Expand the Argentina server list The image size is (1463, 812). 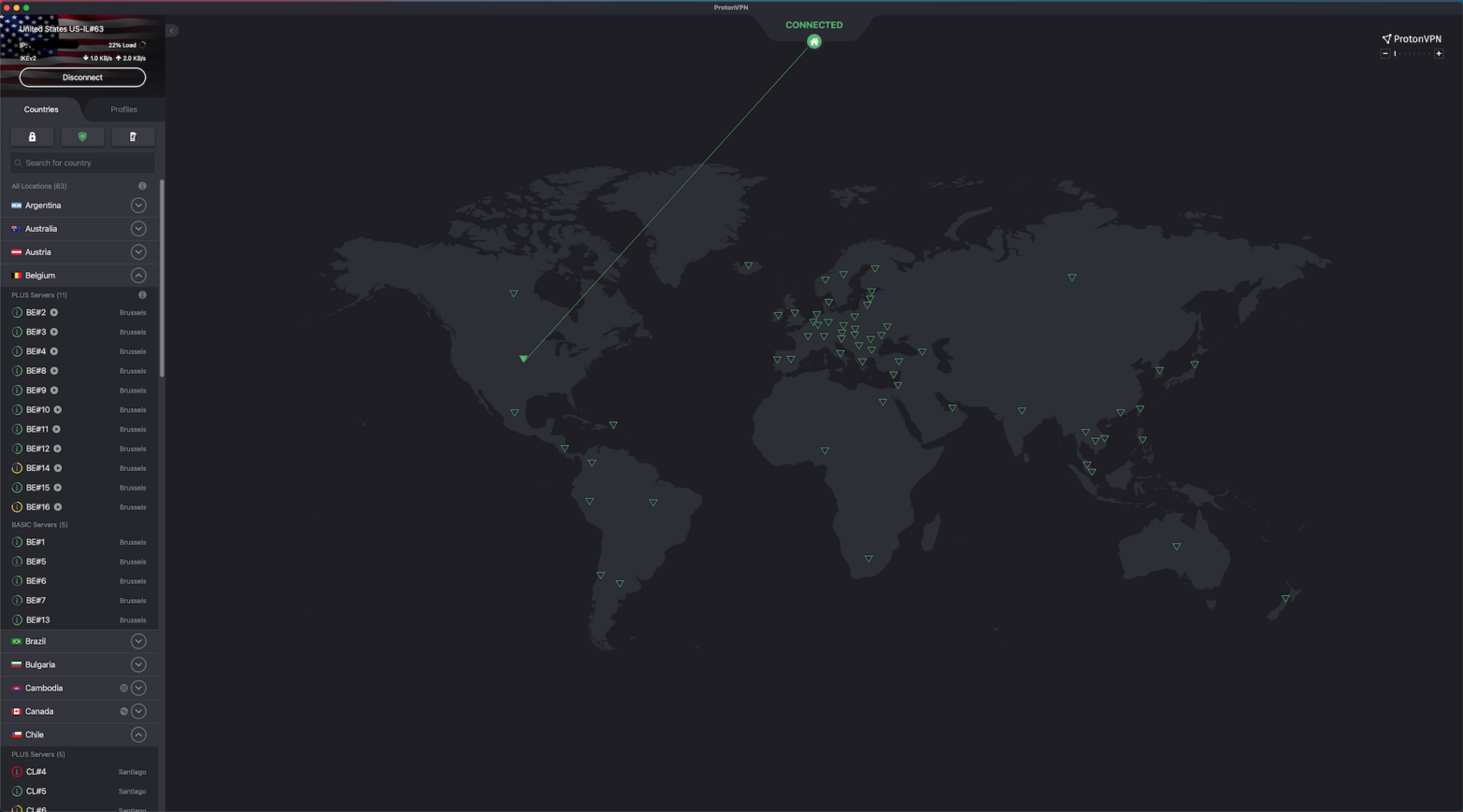[x=137, y=205]
